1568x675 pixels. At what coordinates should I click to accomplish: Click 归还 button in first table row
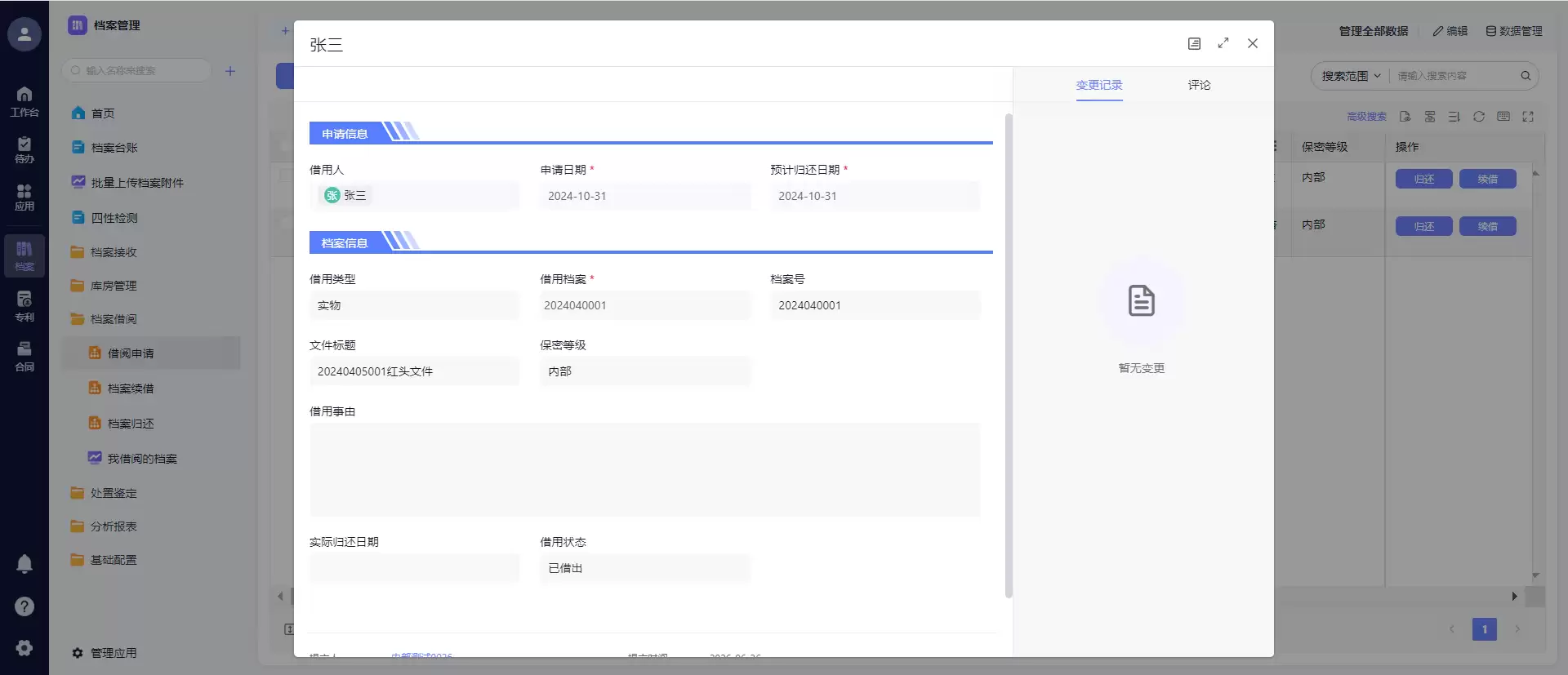(1424, 179)
